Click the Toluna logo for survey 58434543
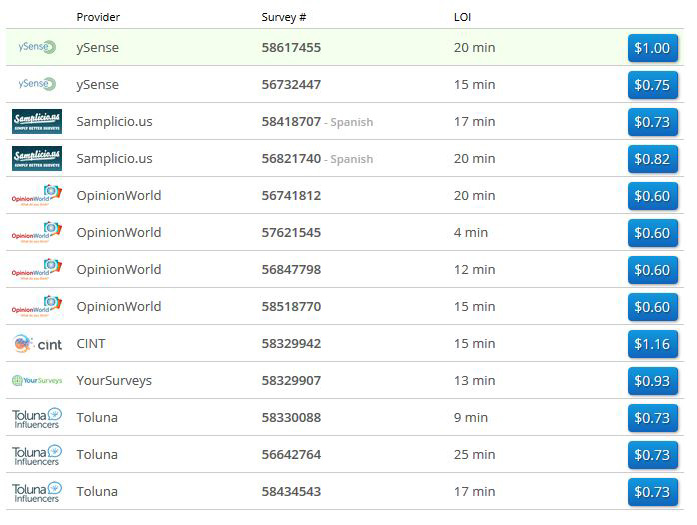The height and width of the screenshot is (525, 697). 37,492
